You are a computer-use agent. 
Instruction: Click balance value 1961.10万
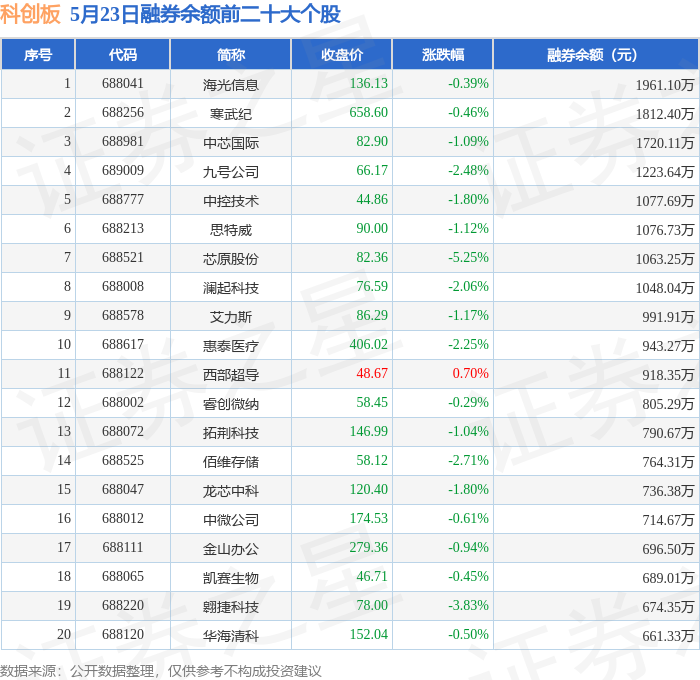click(x=665, y=84)
